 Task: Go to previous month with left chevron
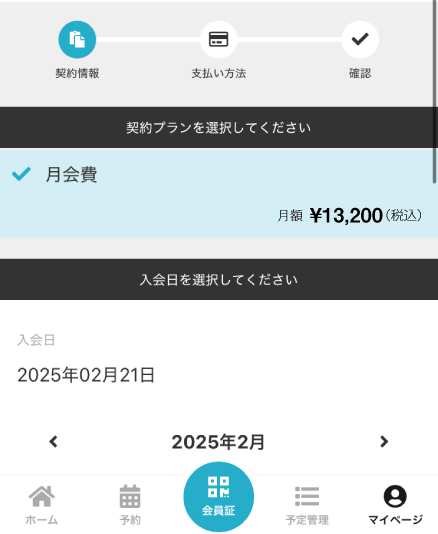[53, 442]
